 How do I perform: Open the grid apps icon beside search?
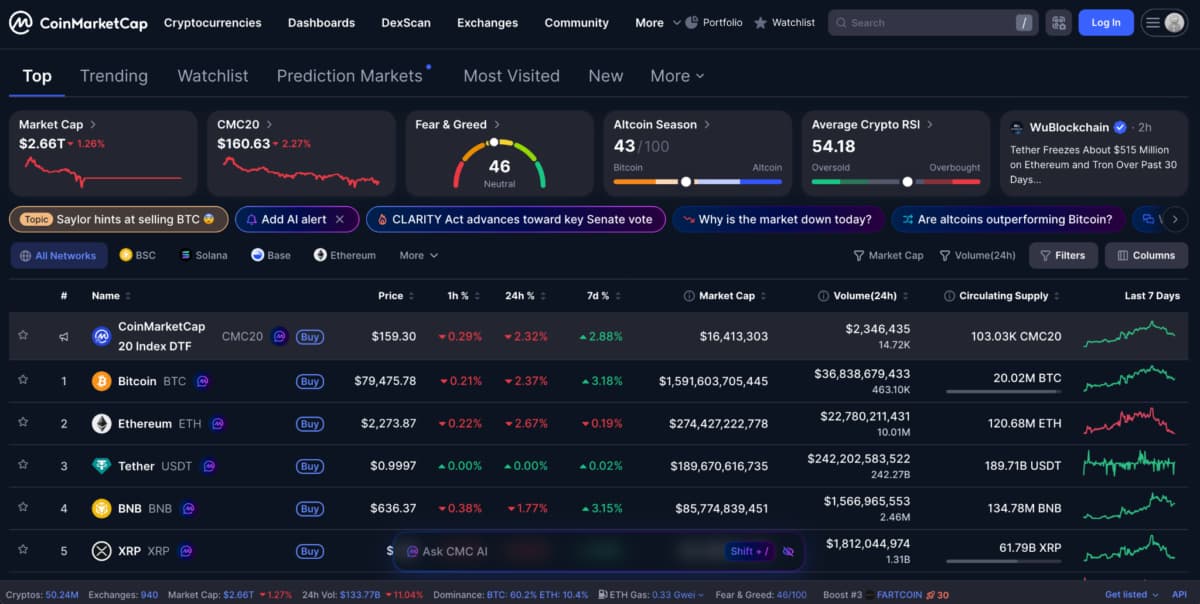click(x=1058, y=22)
